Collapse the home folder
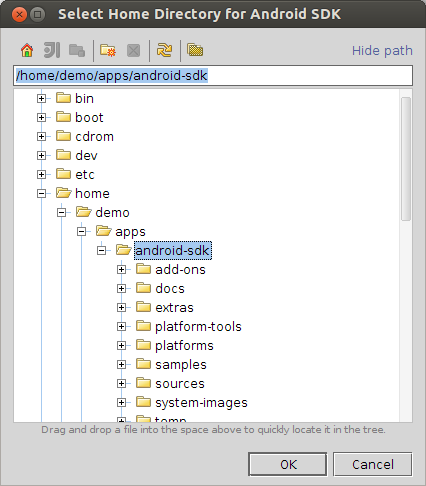 (x=41, y=193)
